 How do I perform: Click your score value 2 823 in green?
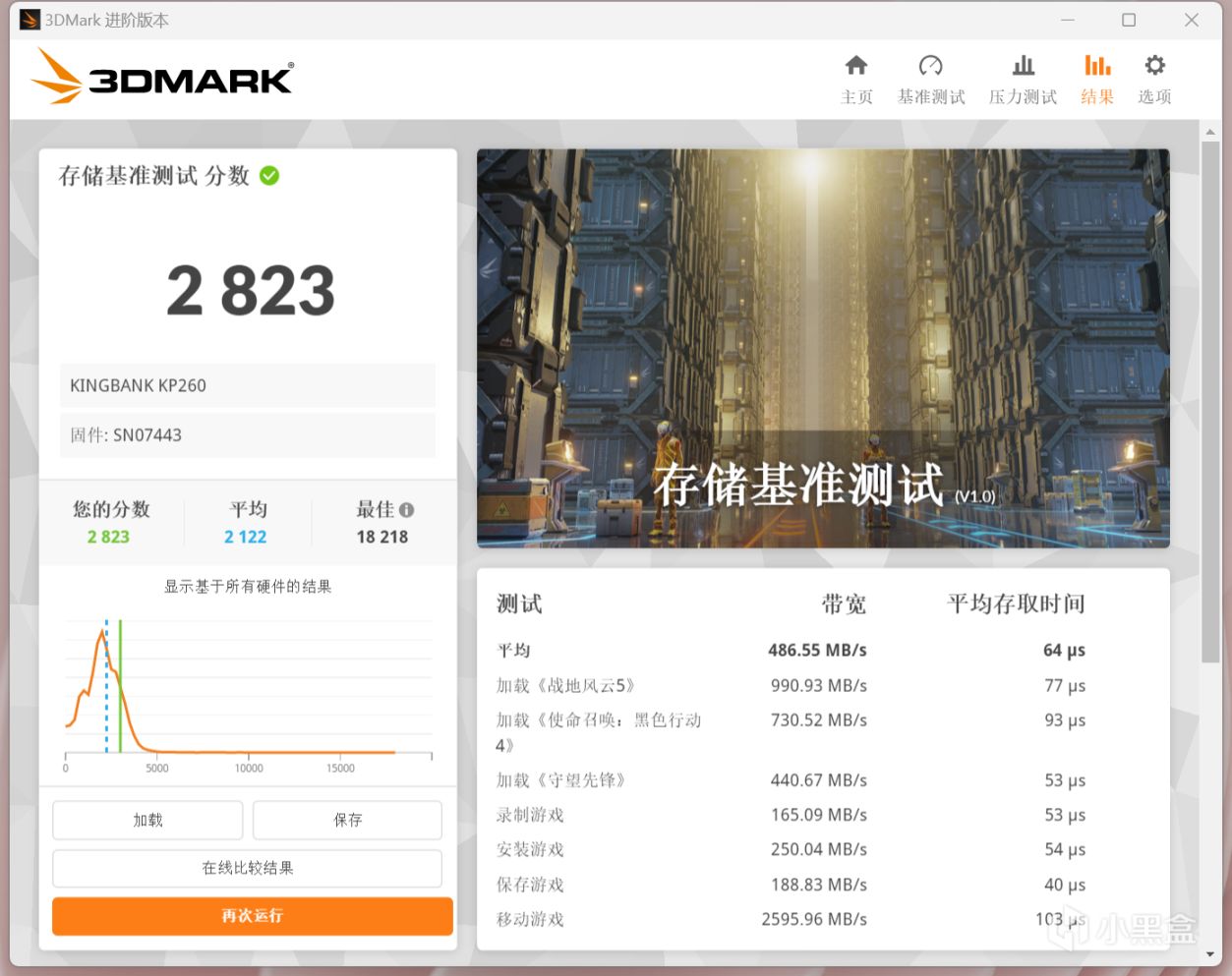pyautogui.click(x=108, y=537)
